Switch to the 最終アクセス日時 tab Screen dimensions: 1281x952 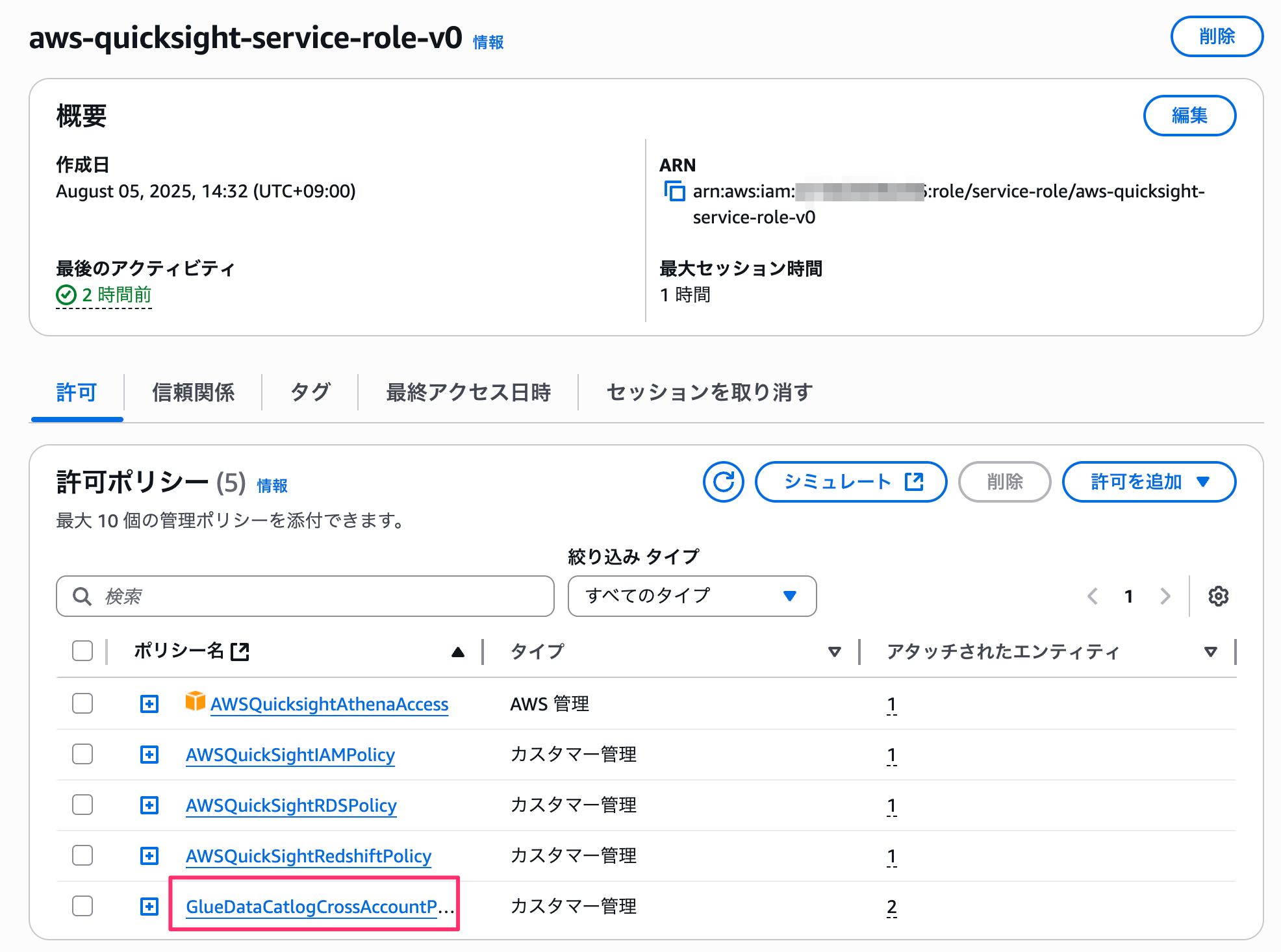coord(468,392)
